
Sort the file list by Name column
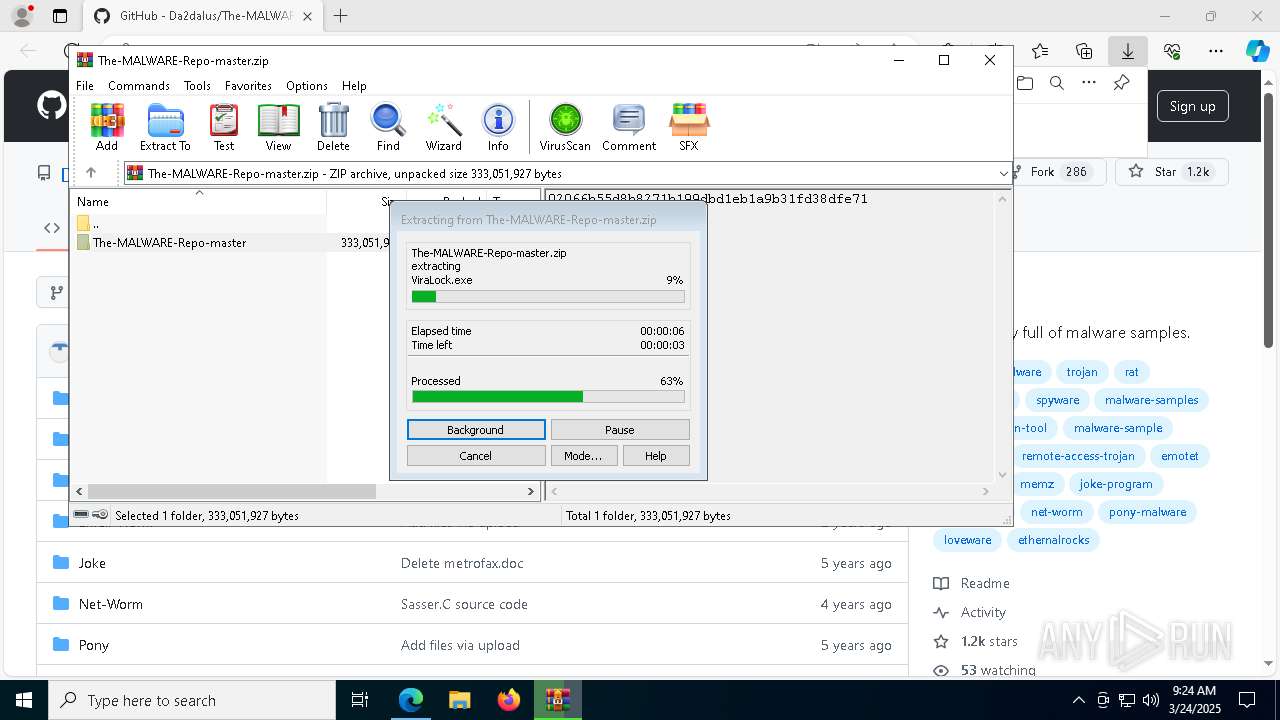200,201
